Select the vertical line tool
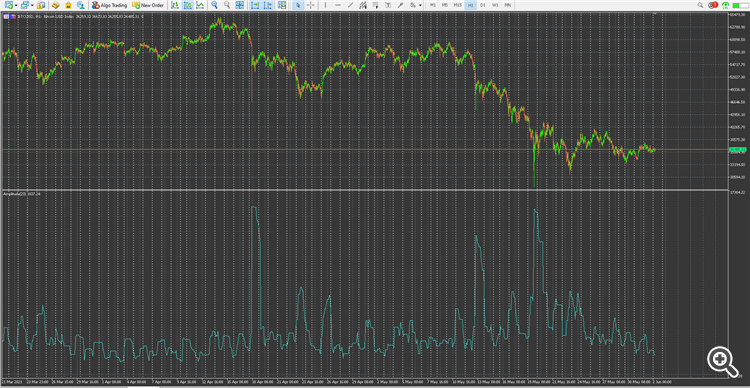The image size is (750, 388). click(x=325, y=5)
